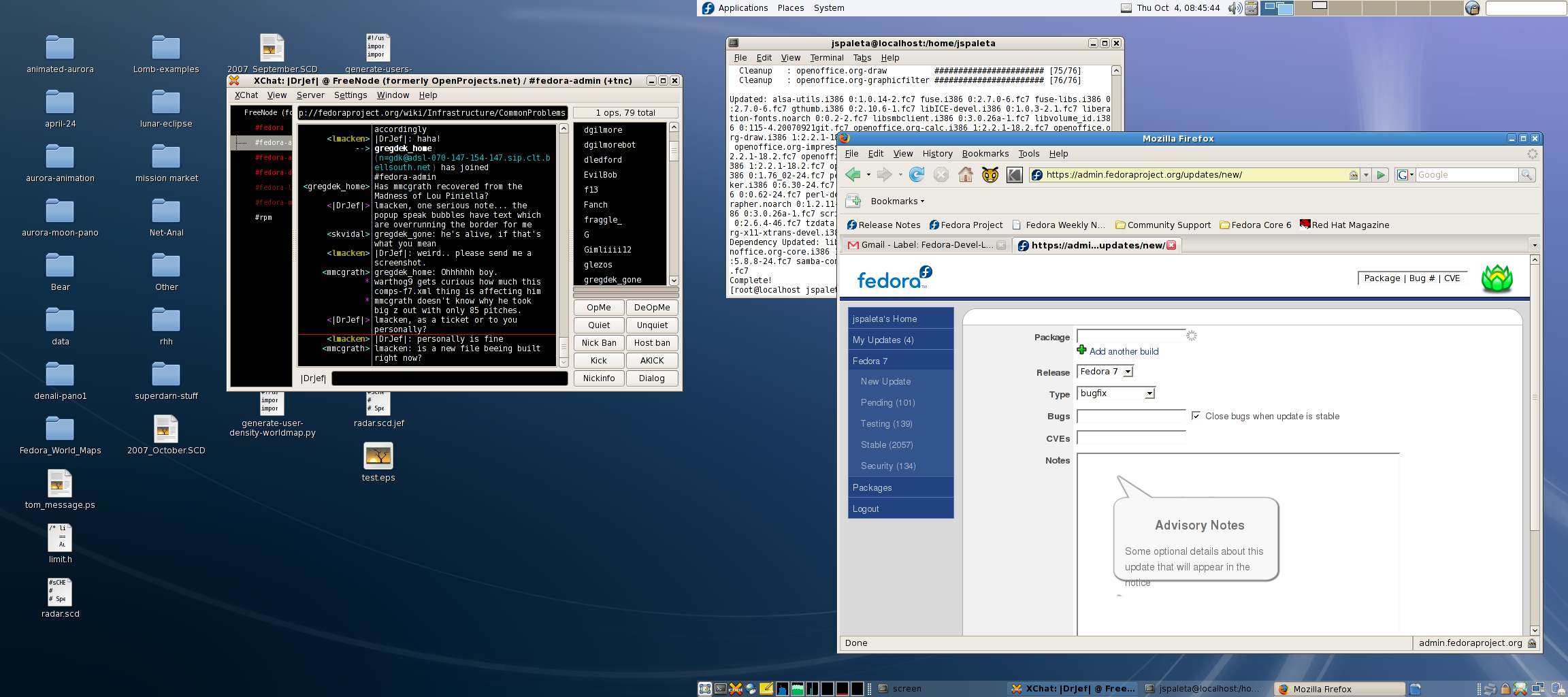1568x697 pixels.
Task: Open the Firefox tab list dropdown arrow
Action: 1534,245
